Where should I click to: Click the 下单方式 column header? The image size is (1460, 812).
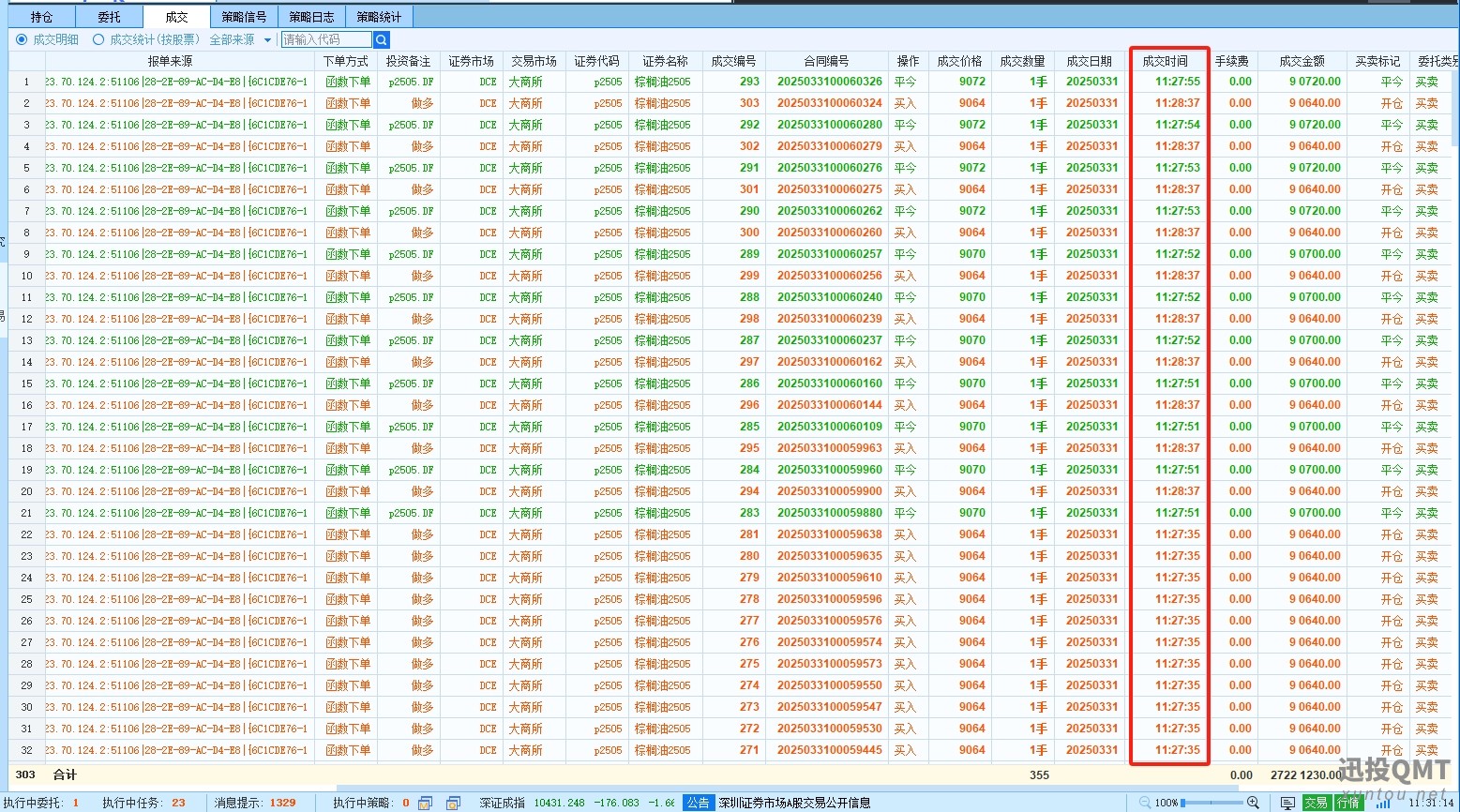point(346,61)
